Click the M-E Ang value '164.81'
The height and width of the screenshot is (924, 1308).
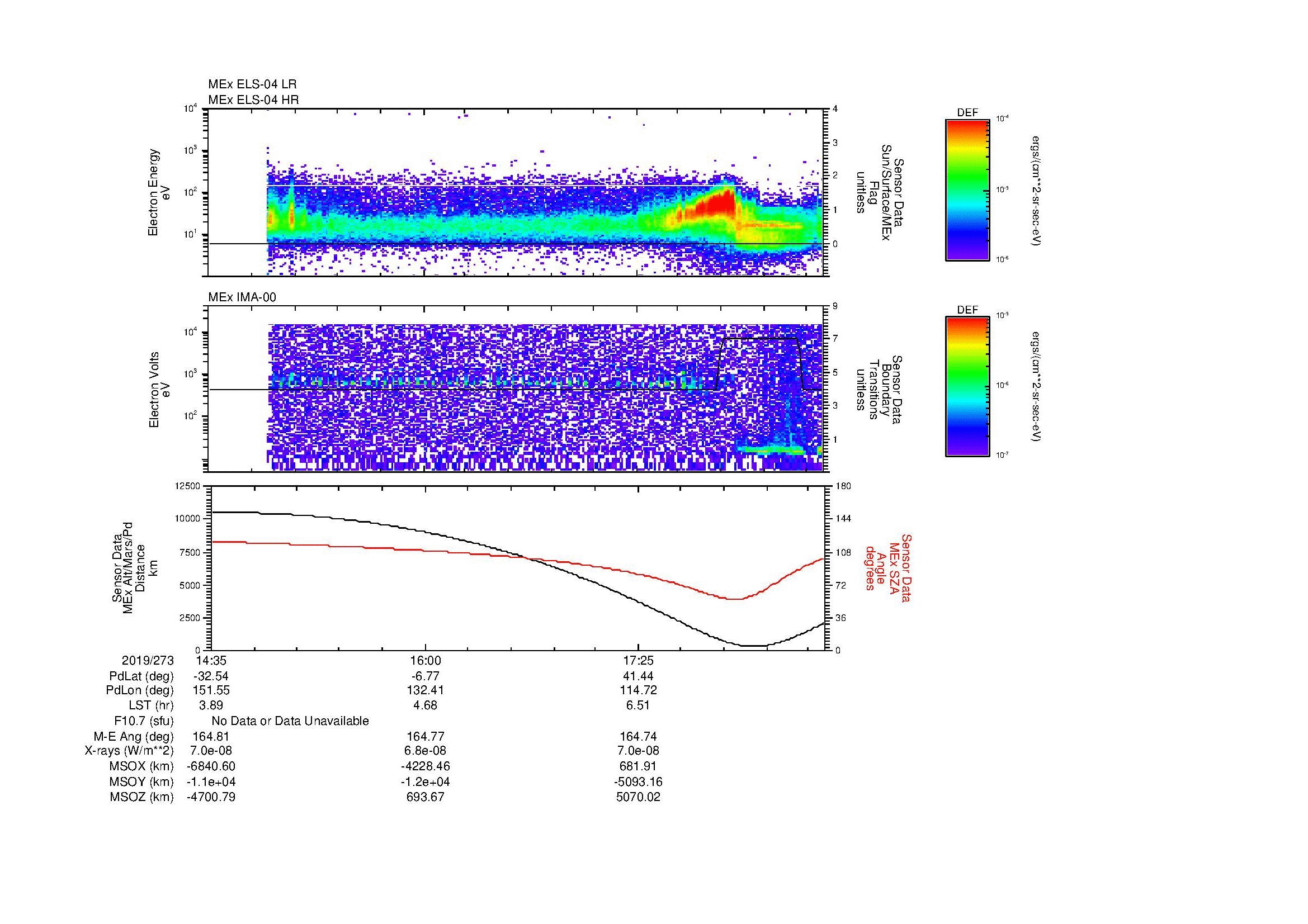pyautogui.click(x=211, y=736)
